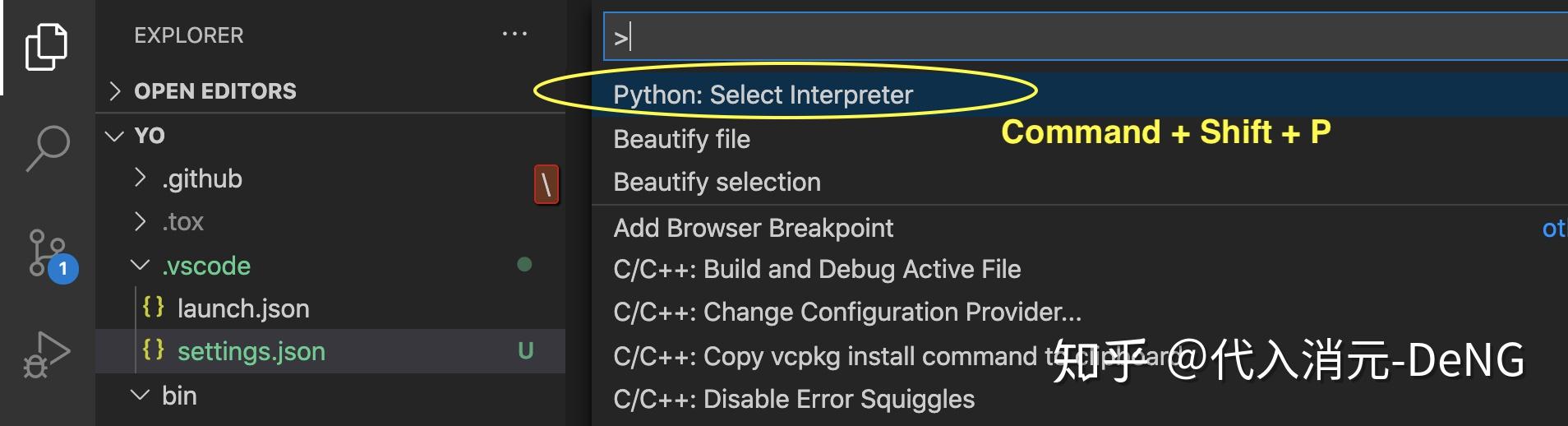Expand the .github folder chevron

pos(141,178)
